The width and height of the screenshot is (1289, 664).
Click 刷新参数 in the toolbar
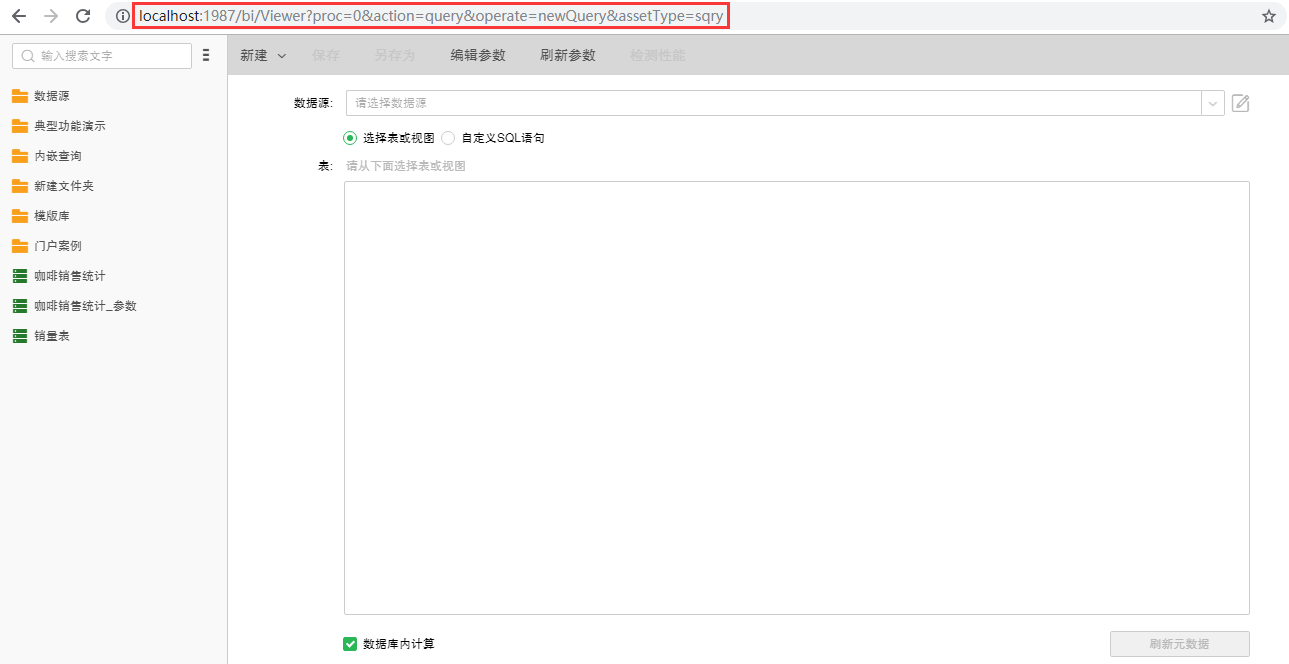pos(567,56)
